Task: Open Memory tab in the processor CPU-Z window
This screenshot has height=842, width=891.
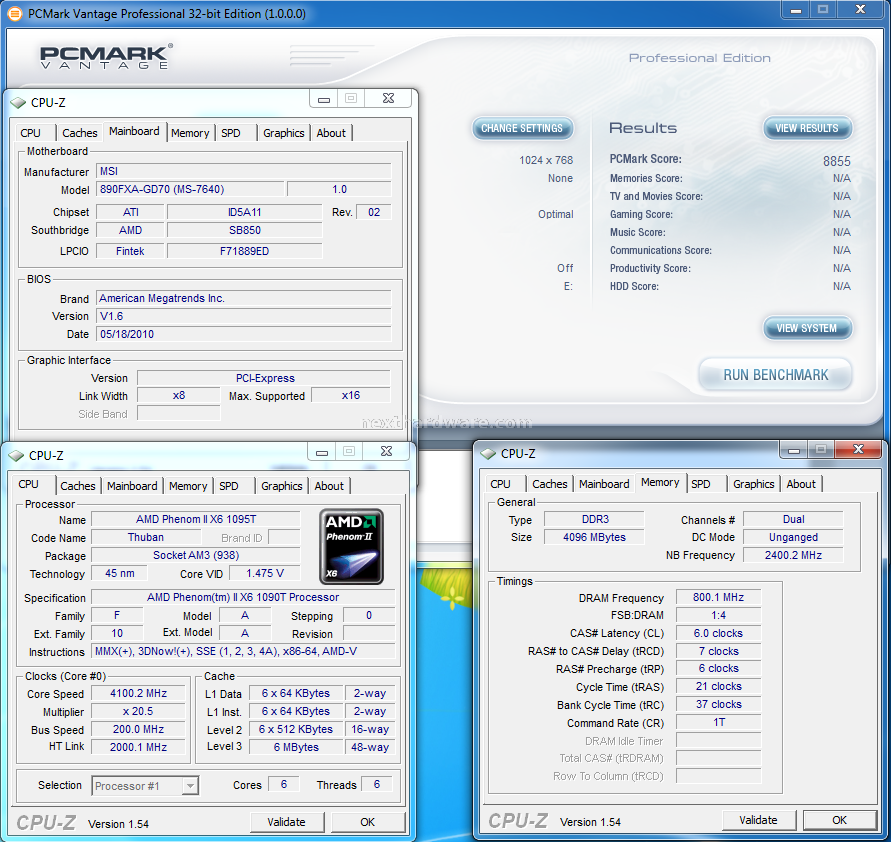Action: pos(188,486)
